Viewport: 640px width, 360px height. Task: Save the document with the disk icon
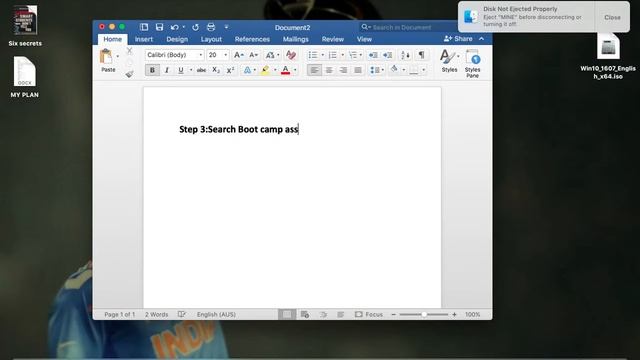(x=159, y=27)
